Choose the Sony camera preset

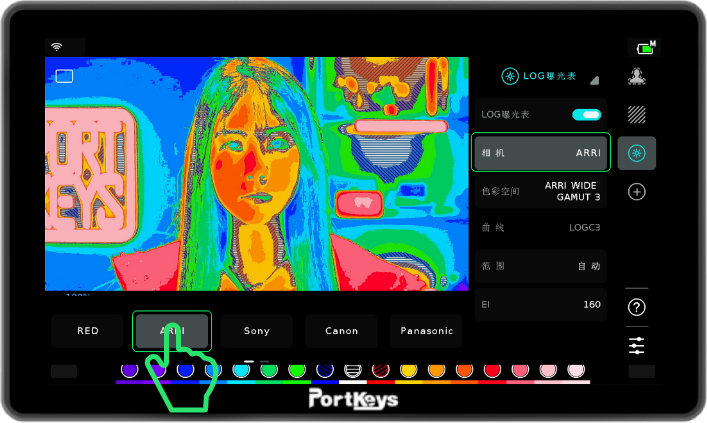257,331
